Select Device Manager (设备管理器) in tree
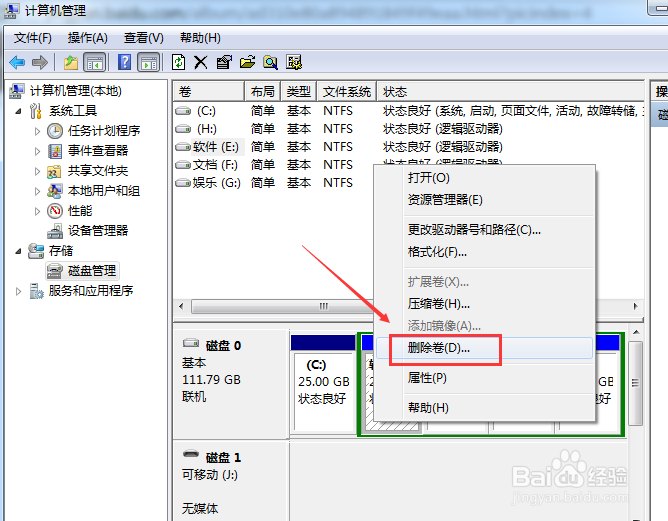Image resolution: width=668 pixels, height=521 pixels. coord(98,230)
